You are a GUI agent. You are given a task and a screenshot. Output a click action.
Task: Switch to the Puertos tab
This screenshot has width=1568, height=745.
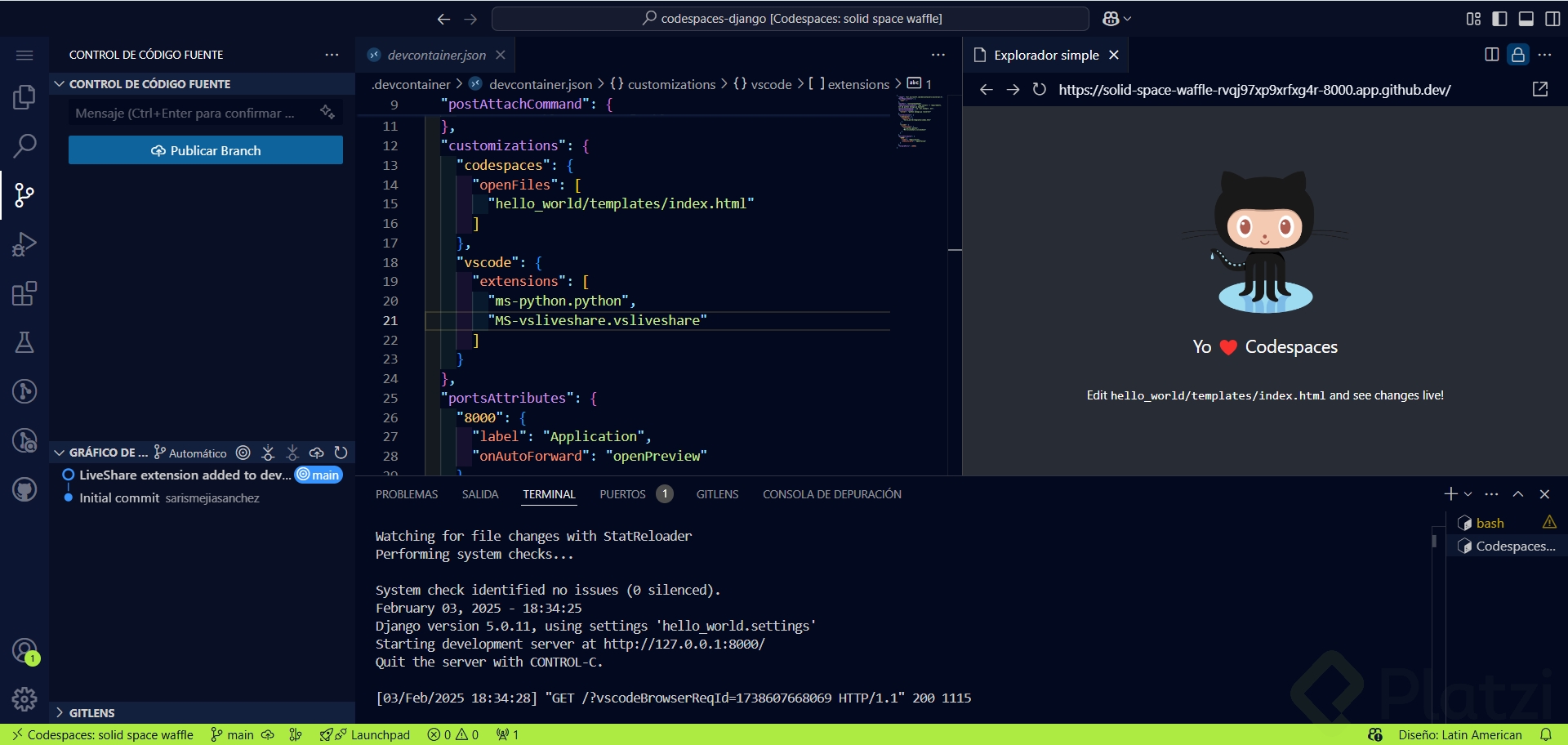(x=622, y=494)
